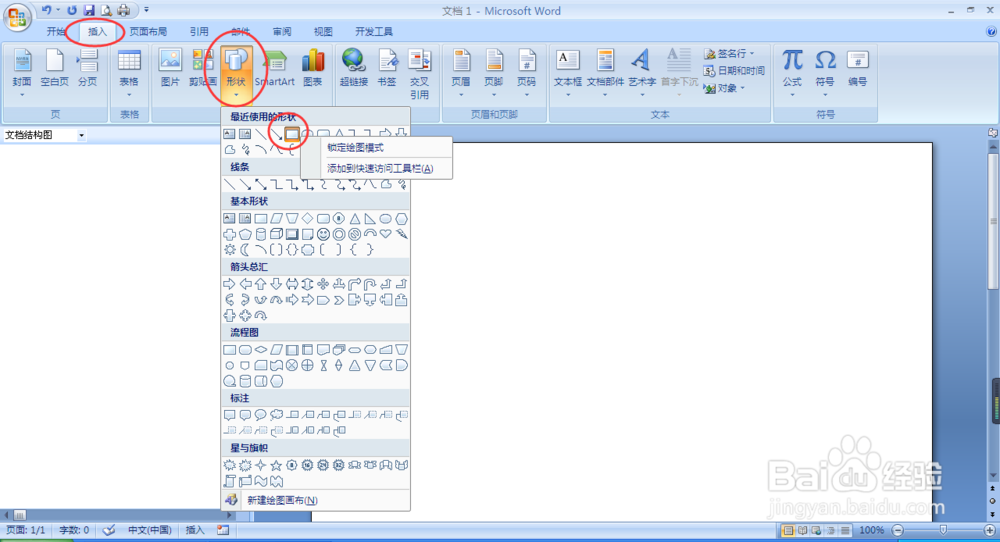
Task: Click the Undo icon in quick access toolbar
Action: (46, 10)
